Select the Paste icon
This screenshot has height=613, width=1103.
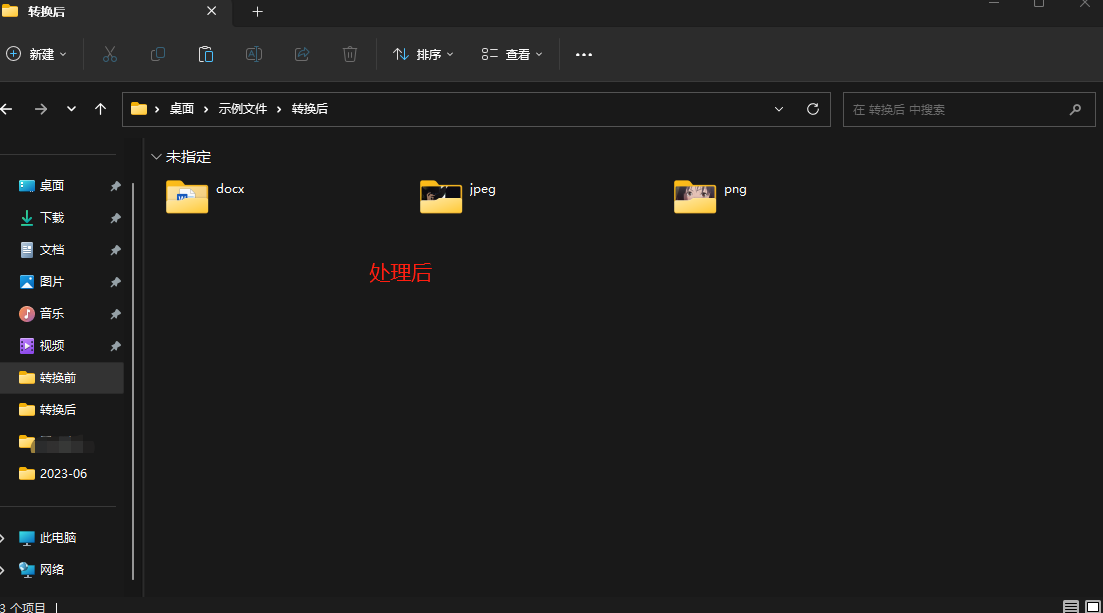click(x=206, y=54)
